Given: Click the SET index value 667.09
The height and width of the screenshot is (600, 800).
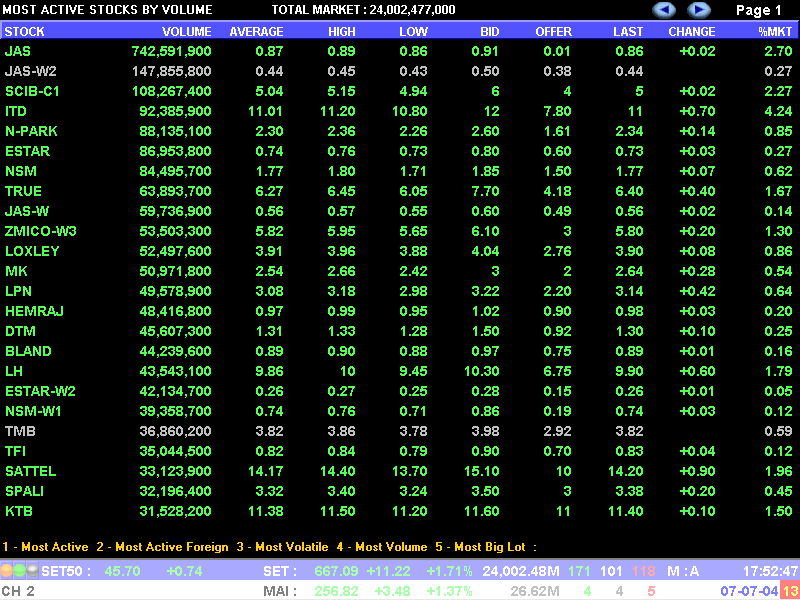Looking at the screenshot, I should tap(336, 570).
